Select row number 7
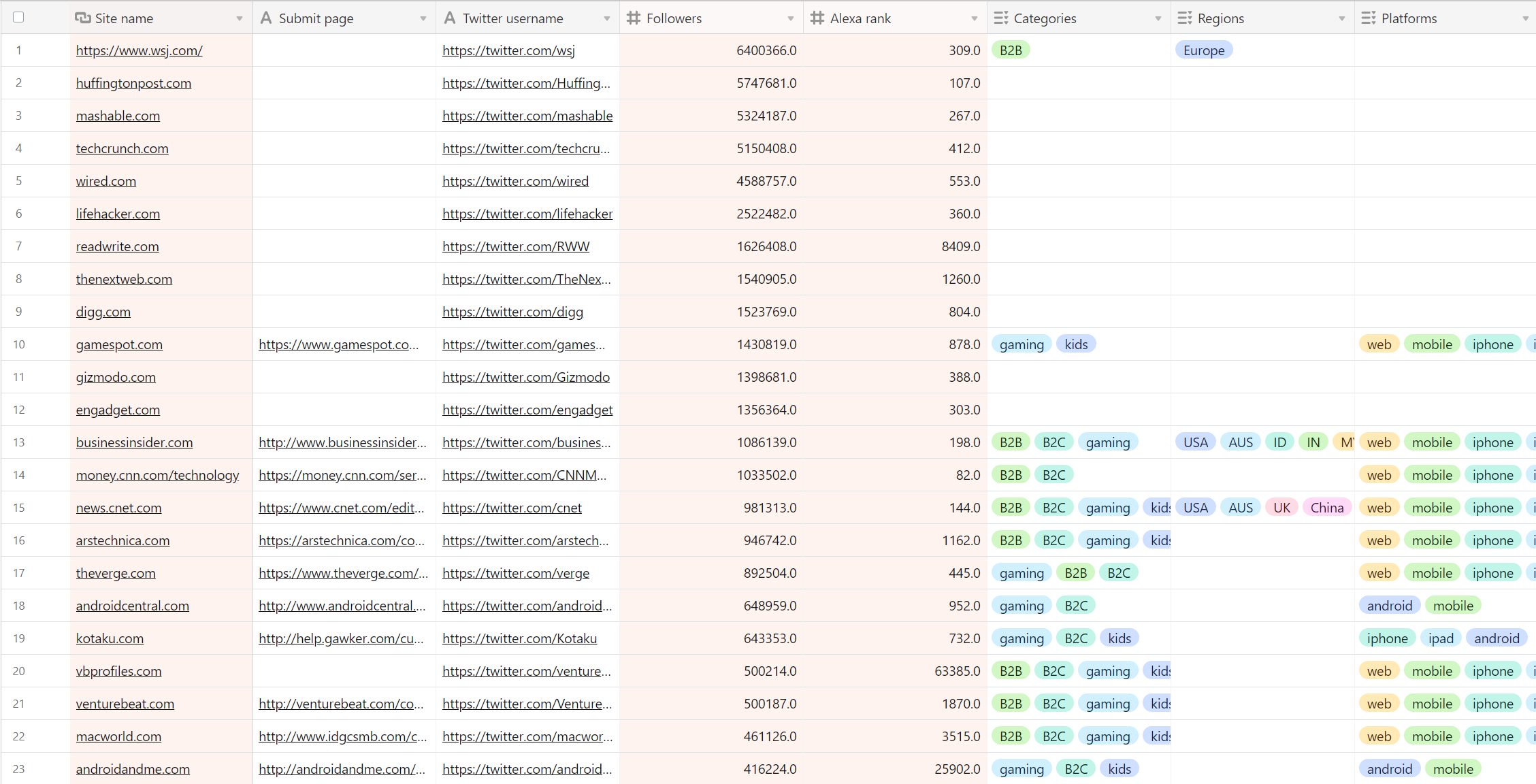The width and height of the screenshot is (1536, 784). tap(18, 246)
